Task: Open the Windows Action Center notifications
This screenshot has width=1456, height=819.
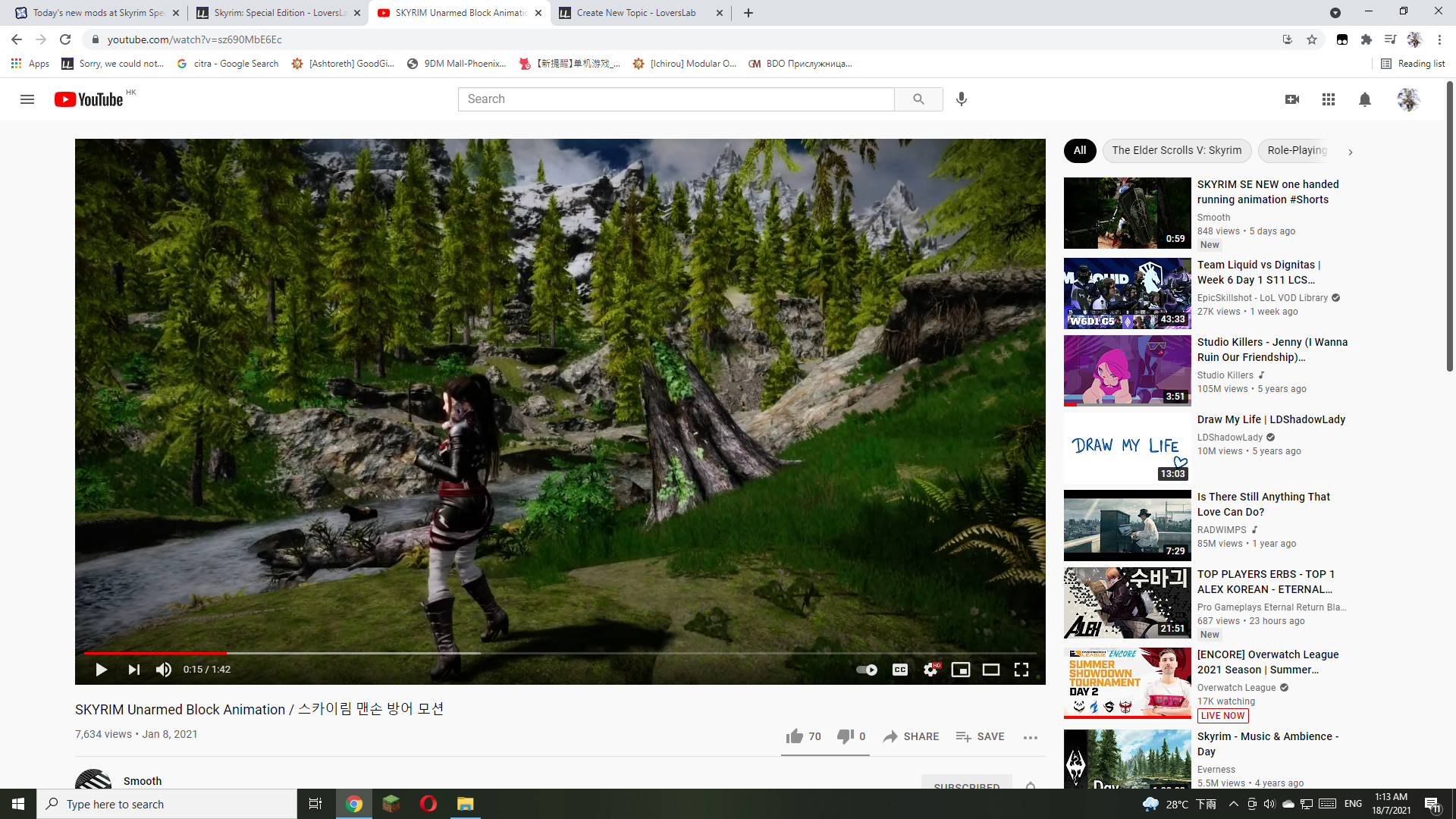Action: [1432, 804]
